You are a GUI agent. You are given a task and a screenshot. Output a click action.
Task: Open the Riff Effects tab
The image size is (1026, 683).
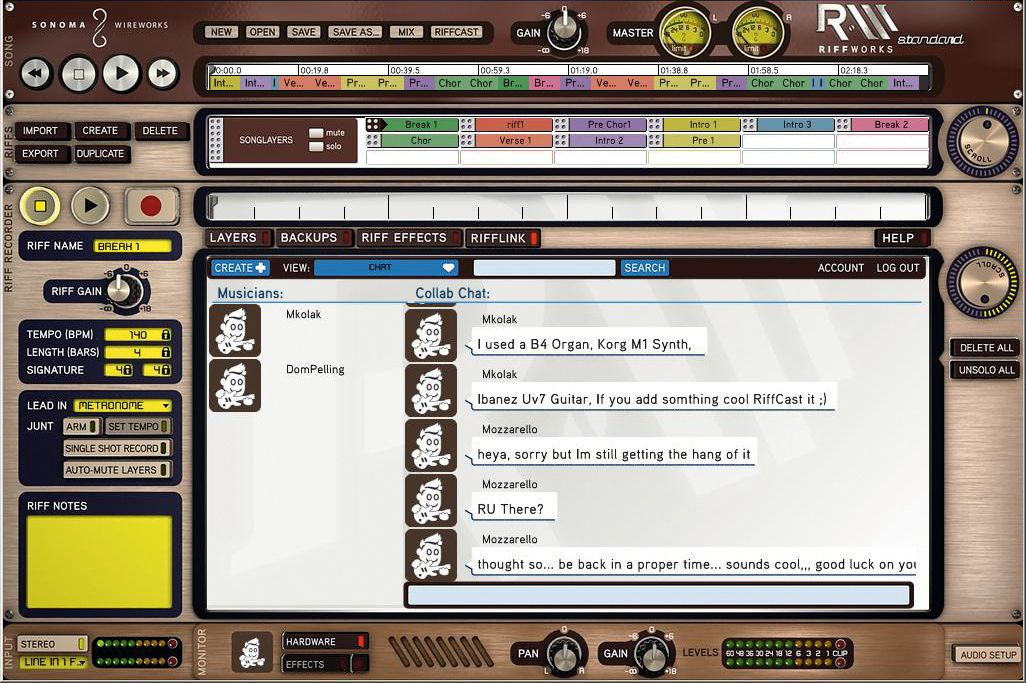coord(409,238)
